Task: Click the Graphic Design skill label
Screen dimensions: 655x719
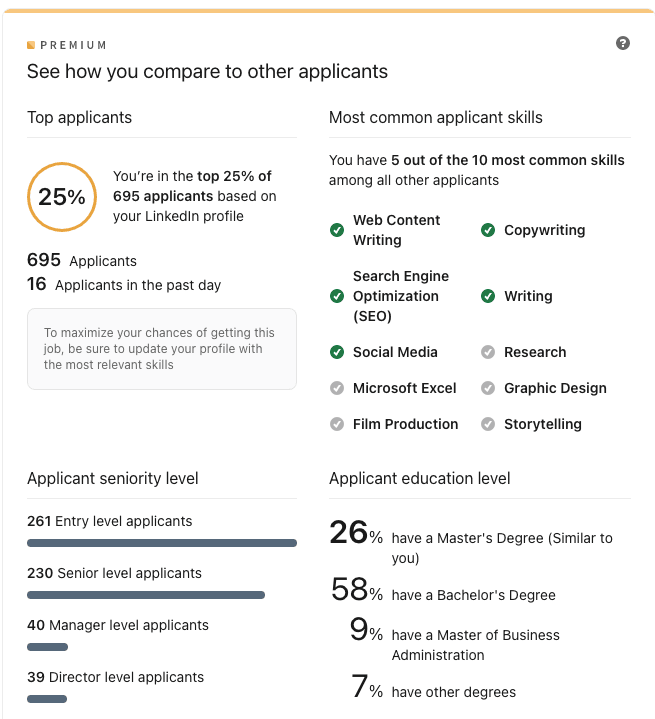Action: (555, 388)
